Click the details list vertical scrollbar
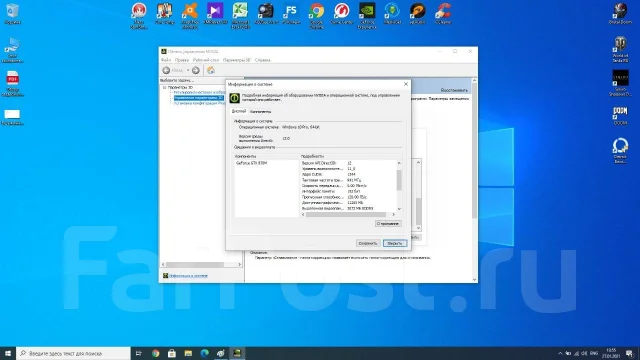This screenshot has width=640, height=360. point(399,180)
